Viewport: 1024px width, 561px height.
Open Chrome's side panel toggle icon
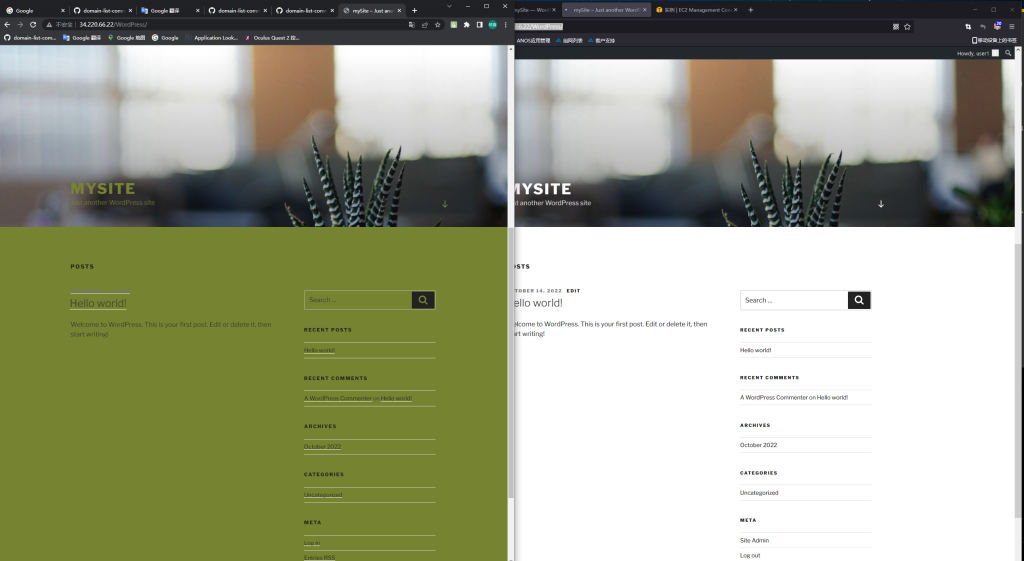tap(479, 24)
